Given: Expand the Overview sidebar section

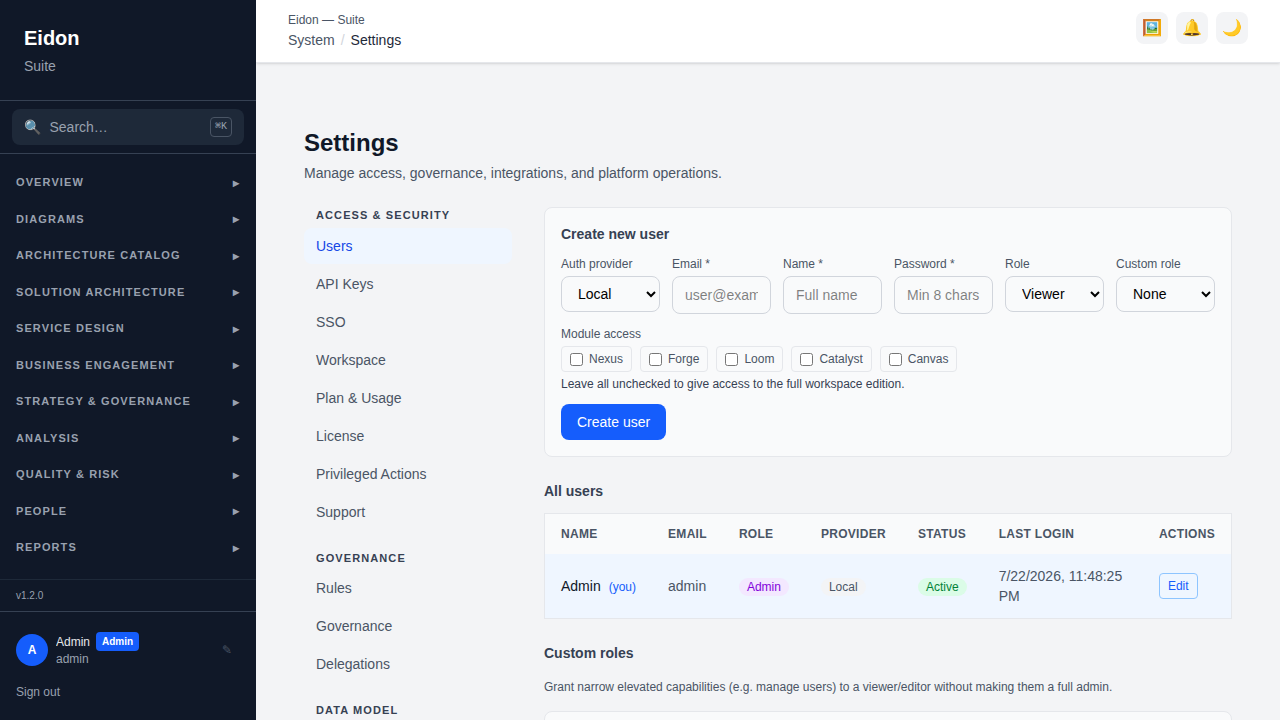Looking at the screenshot, I should pos(128,182).
